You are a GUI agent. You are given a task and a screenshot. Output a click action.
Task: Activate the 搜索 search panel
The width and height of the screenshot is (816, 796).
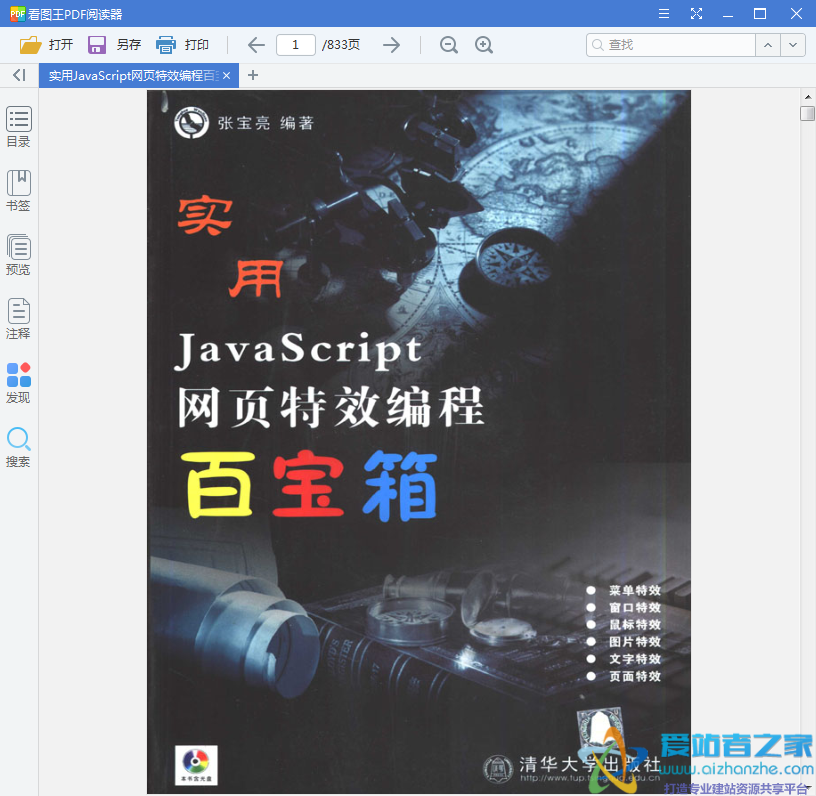pyautogui.click(x=18, y=446)
